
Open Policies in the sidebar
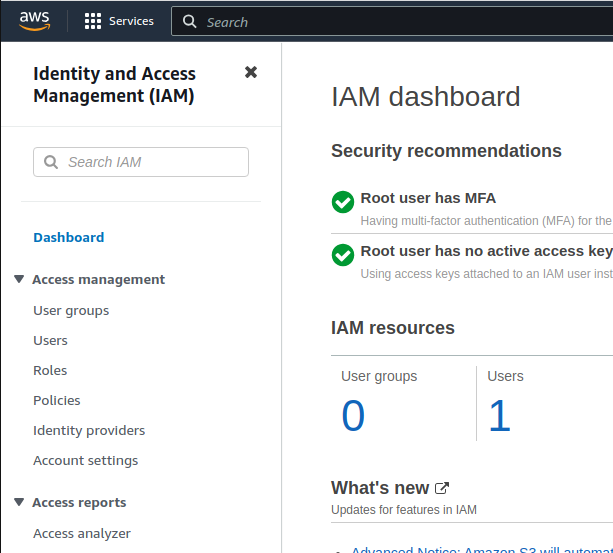coord(57,400)
